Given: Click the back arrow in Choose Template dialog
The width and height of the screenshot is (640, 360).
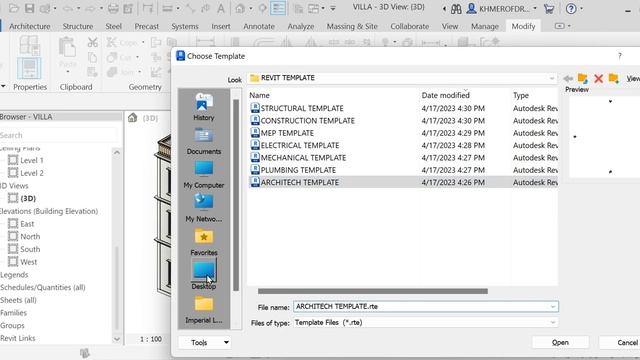Looking at the screenshot, I should tap(568, 78).
